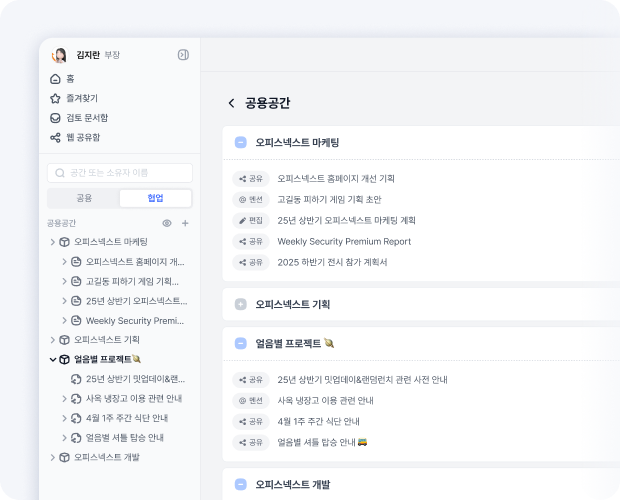This screenshot has height=500, width=620.
Task: Expand the 오피스넥스트 기획 section card
Action: [x=240, y=304]
